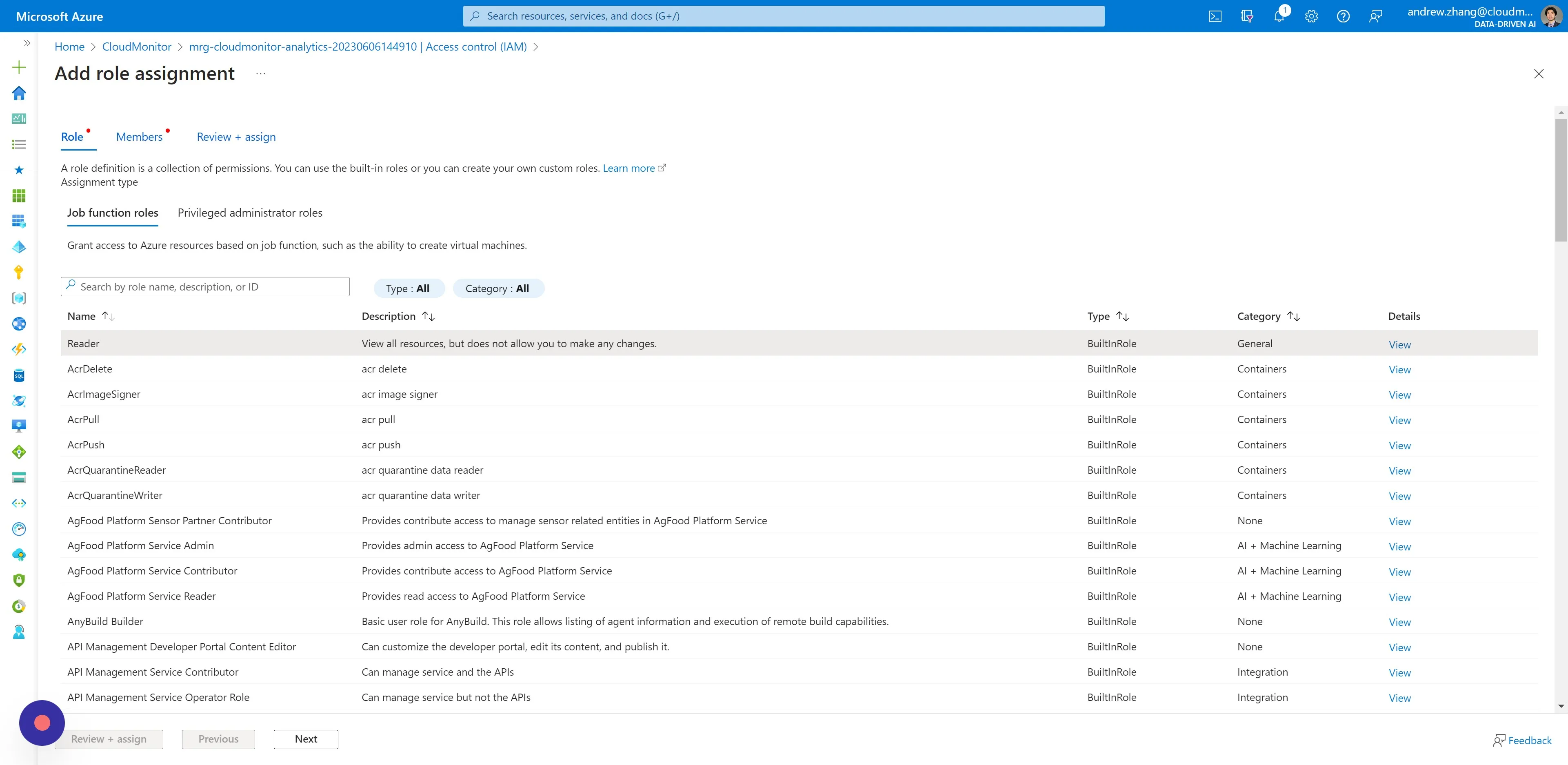
Task: Sort by Name column
Action: (91, 317)
